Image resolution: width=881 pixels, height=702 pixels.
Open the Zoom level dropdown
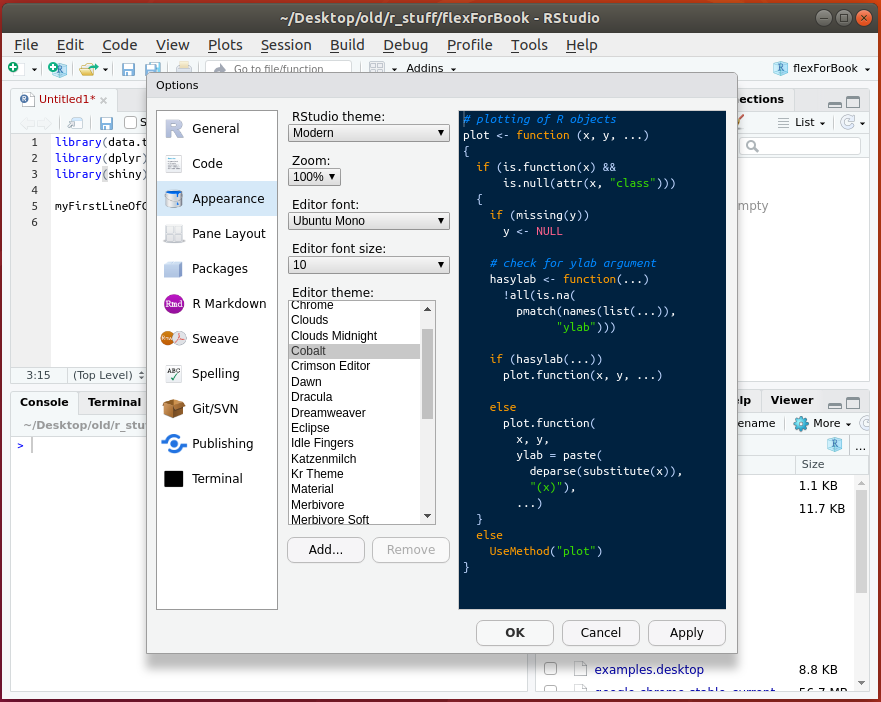click(314, 177)
